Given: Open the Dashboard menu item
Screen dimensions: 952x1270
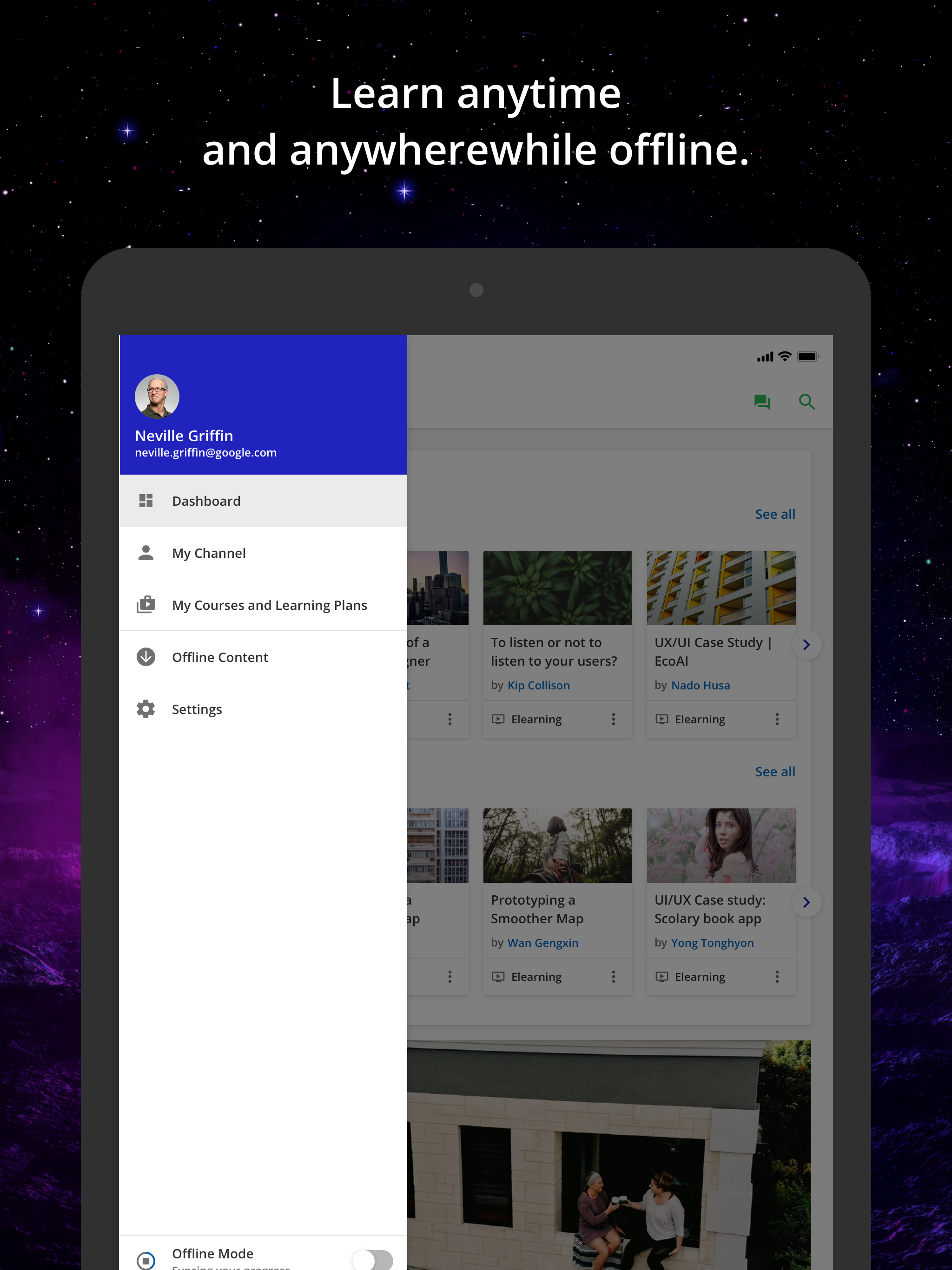Looking at the screenshot, I should click(x=263, y=501).
